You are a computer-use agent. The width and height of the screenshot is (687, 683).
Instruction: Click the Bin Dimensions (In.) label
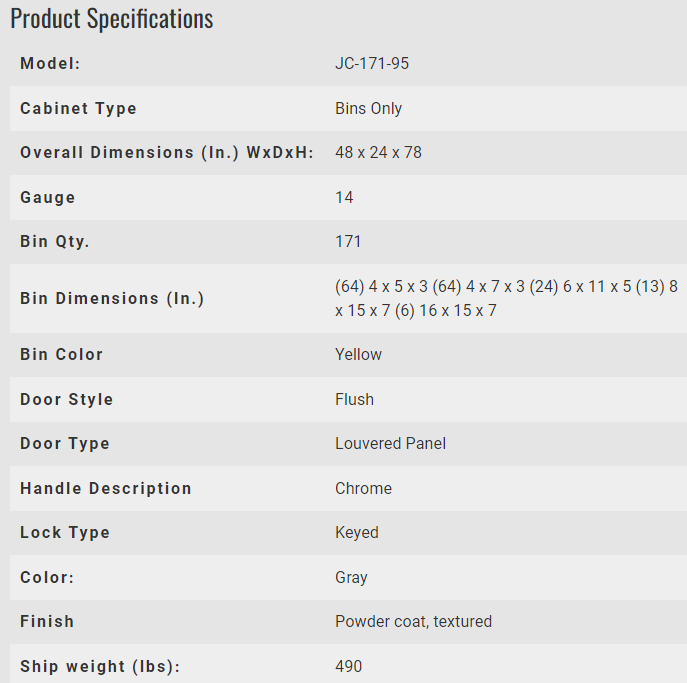[112, 298]
